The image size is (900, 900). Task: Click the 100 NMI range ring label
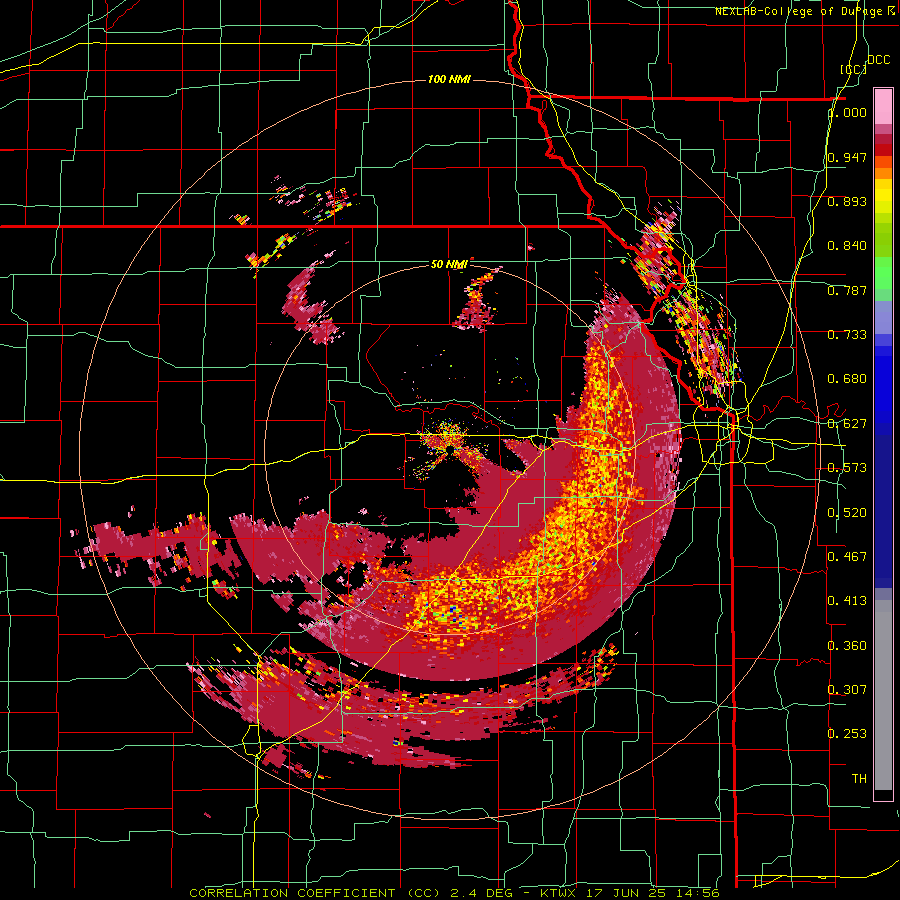point(449,79)
